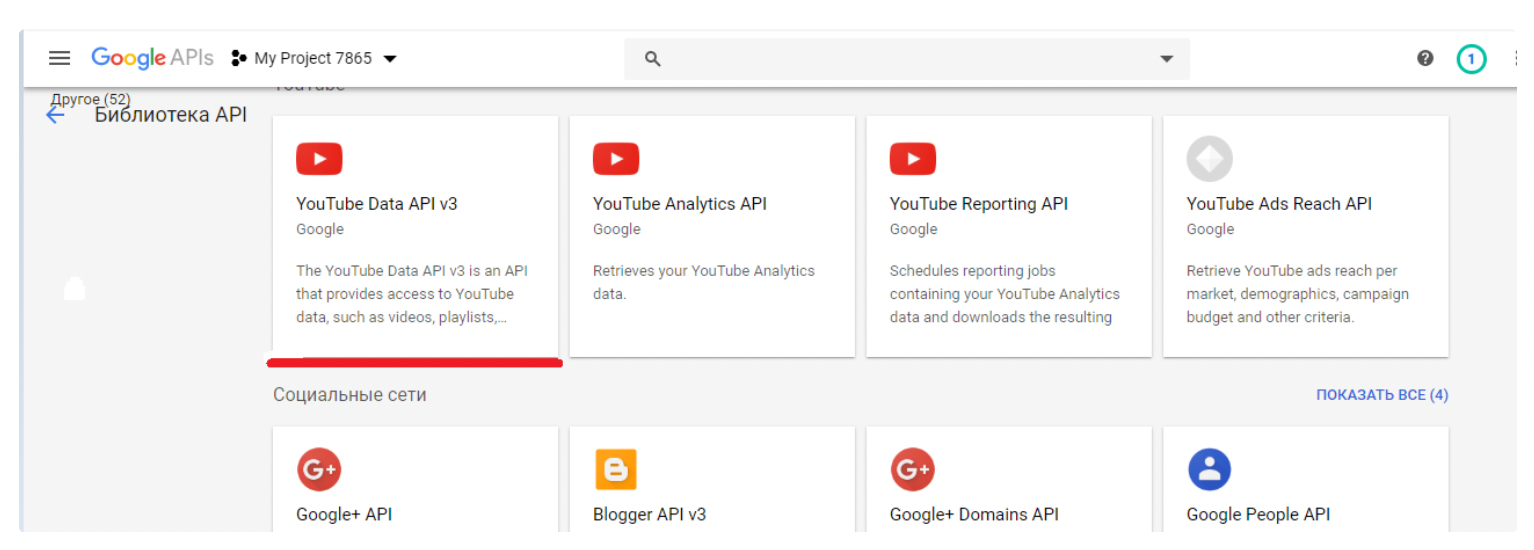1534x550 pixels.
Task: Click the search magnifier icon
Action: click(652, 59)
